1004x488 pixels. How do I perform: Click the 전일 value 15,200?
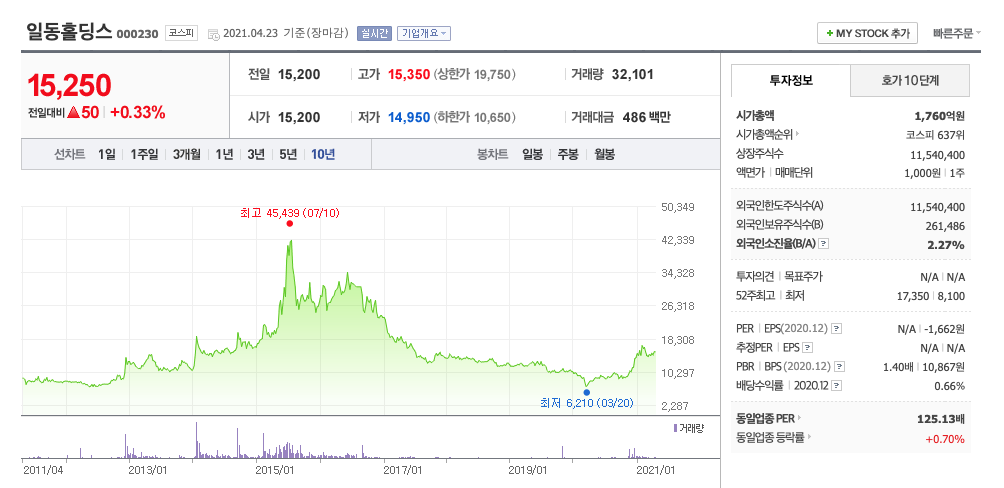point(299,74)
